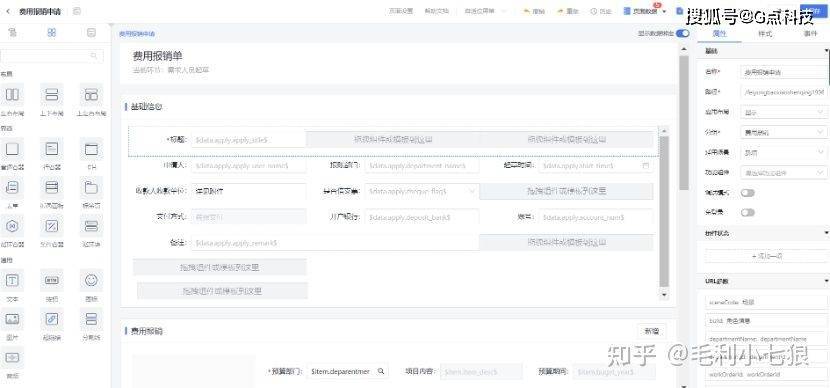Switch to the 样式 style tab

point(765,33)
